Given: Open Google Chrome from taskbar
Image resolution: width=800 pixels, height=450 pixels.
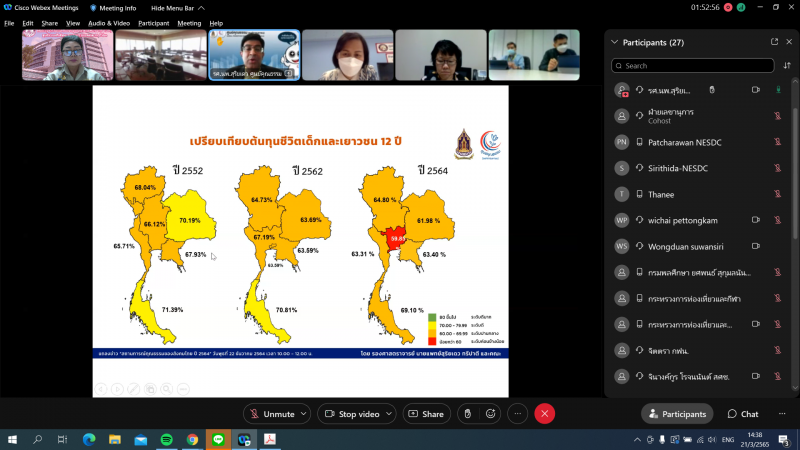Looking at the screenshot, I should click(x=192, y=439).
